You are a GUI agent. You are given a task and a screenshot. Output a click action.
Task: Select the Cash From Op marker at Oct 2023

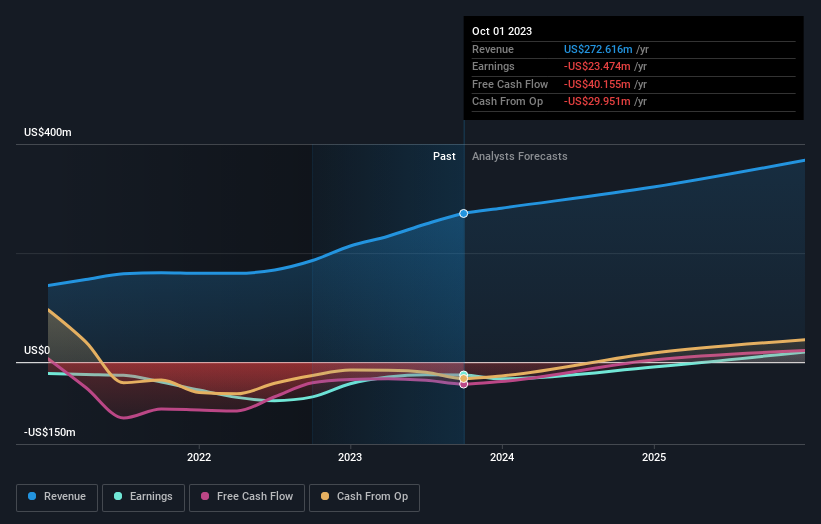pos(463,378)
